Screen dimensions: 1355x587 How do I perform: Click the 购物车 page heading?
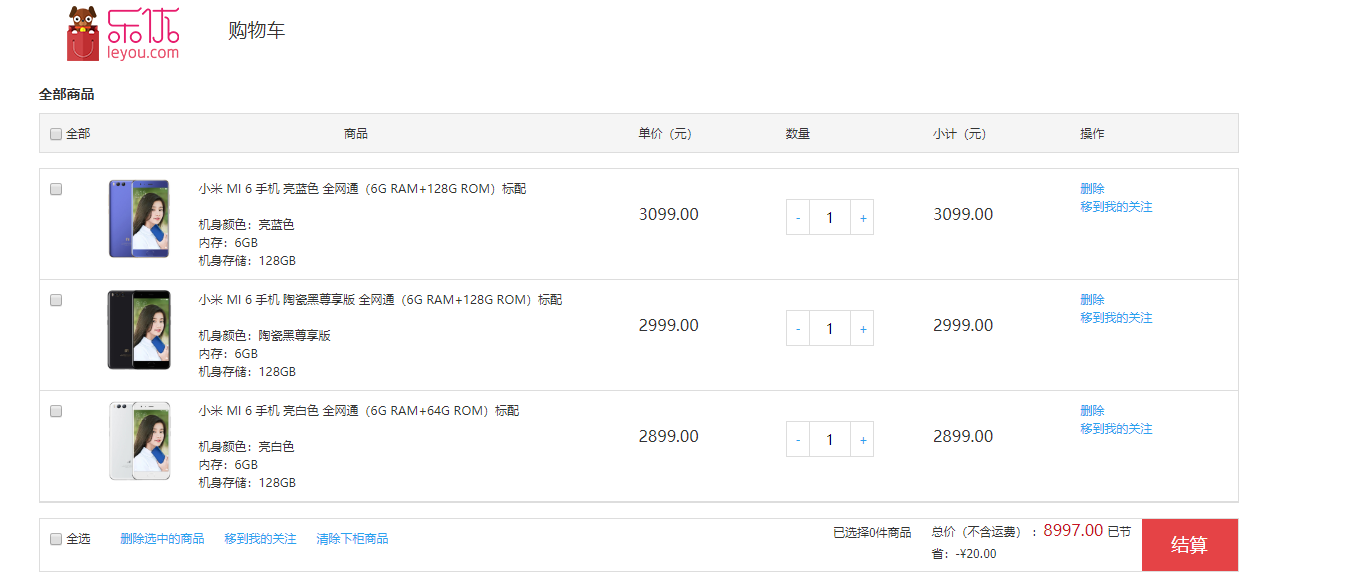(257, 31)
